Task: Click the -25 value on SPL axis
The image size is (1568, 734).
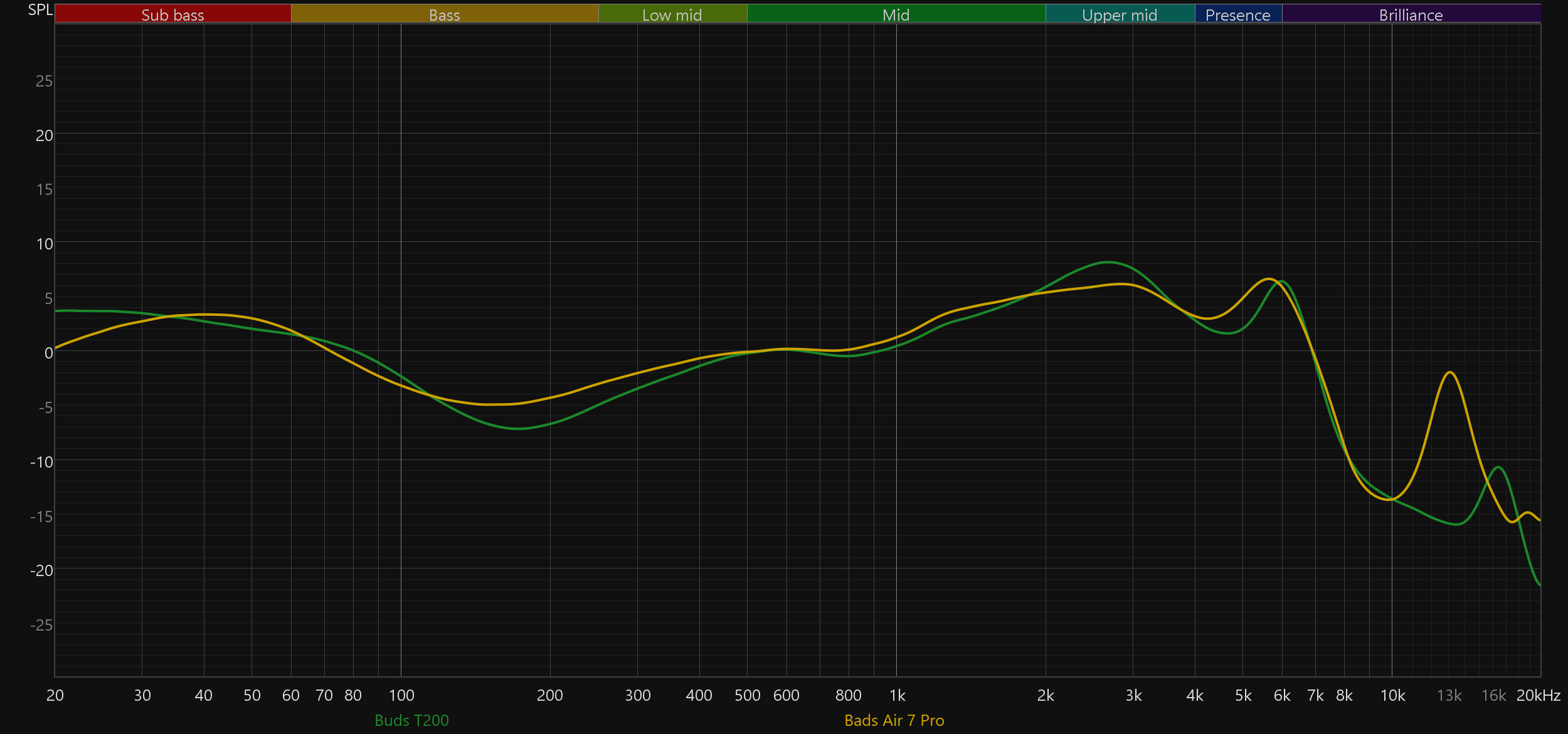Action: (41, 625)
